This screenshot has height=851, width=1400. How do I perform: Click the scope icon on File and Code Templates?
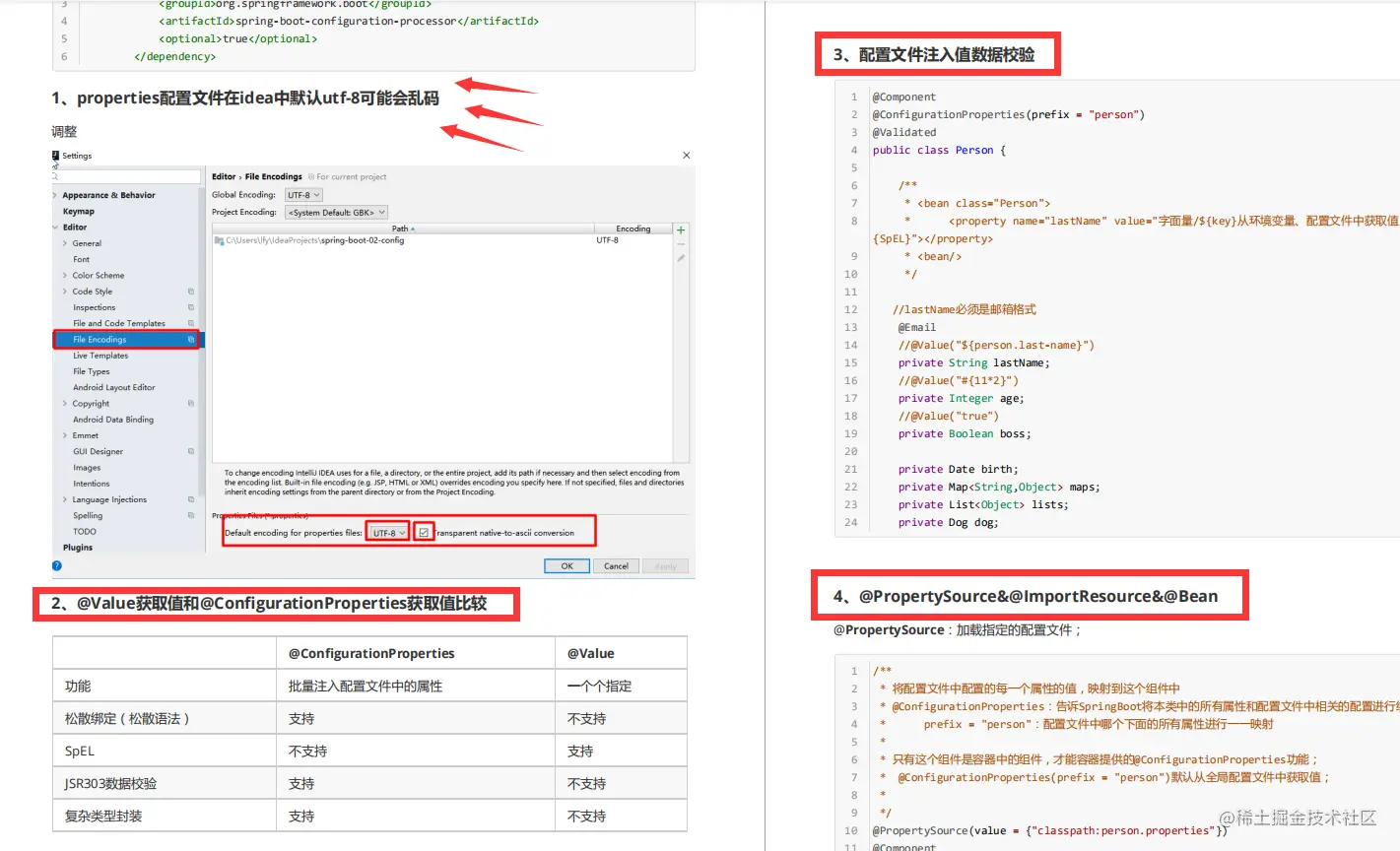191,323
